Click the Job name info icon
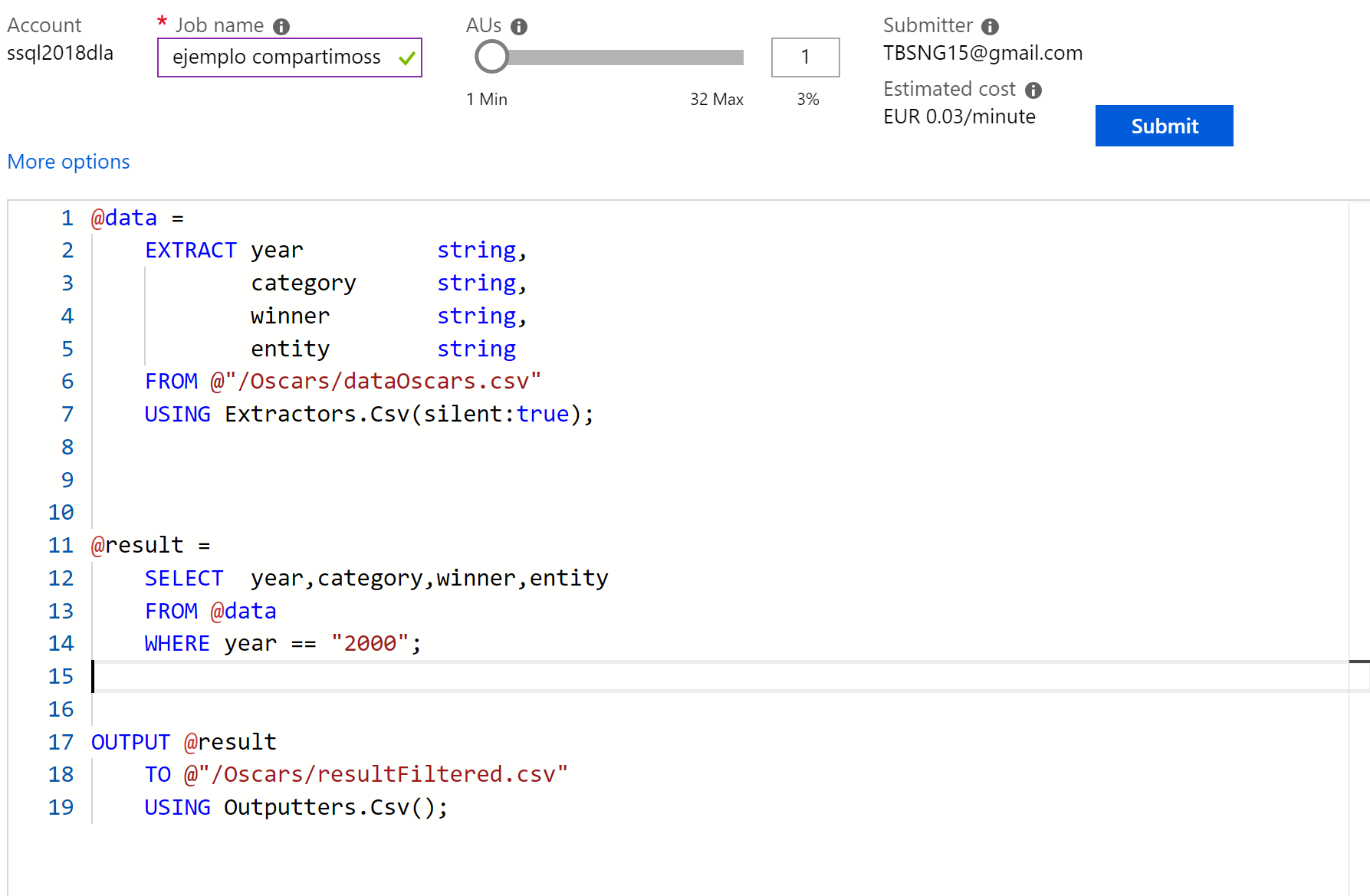 click(x=281, y=27)
